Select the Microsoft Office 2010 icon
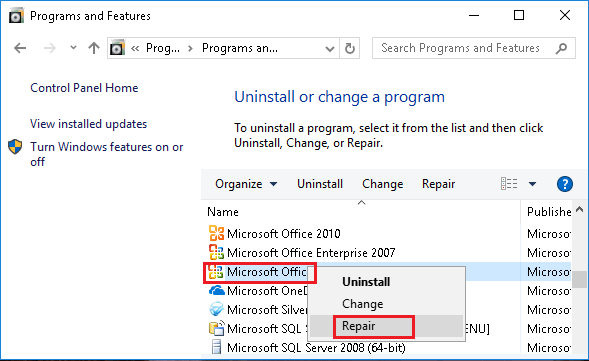Image resolution: width=589 pixels, height=361 pixels. coord(216,233)
